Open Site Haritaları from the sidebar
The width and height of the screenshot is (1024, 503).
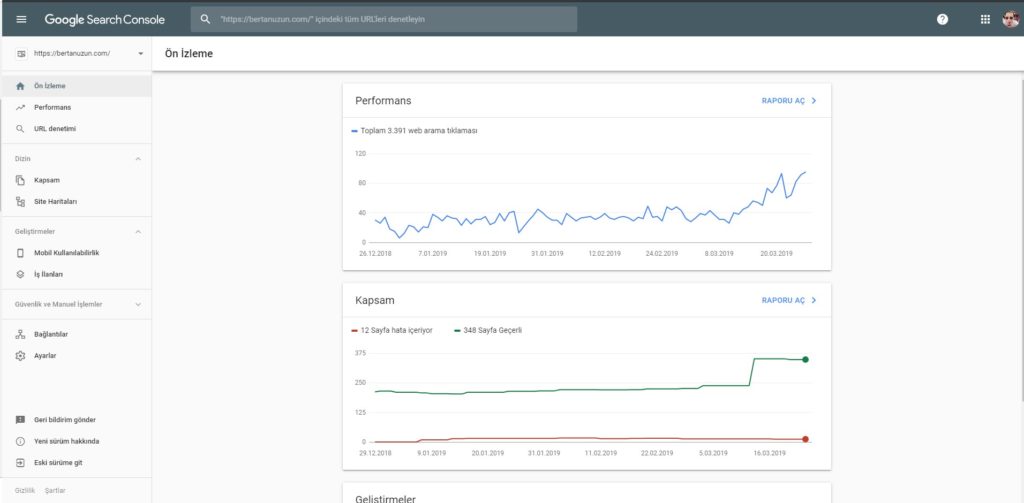tap(76, 202)
